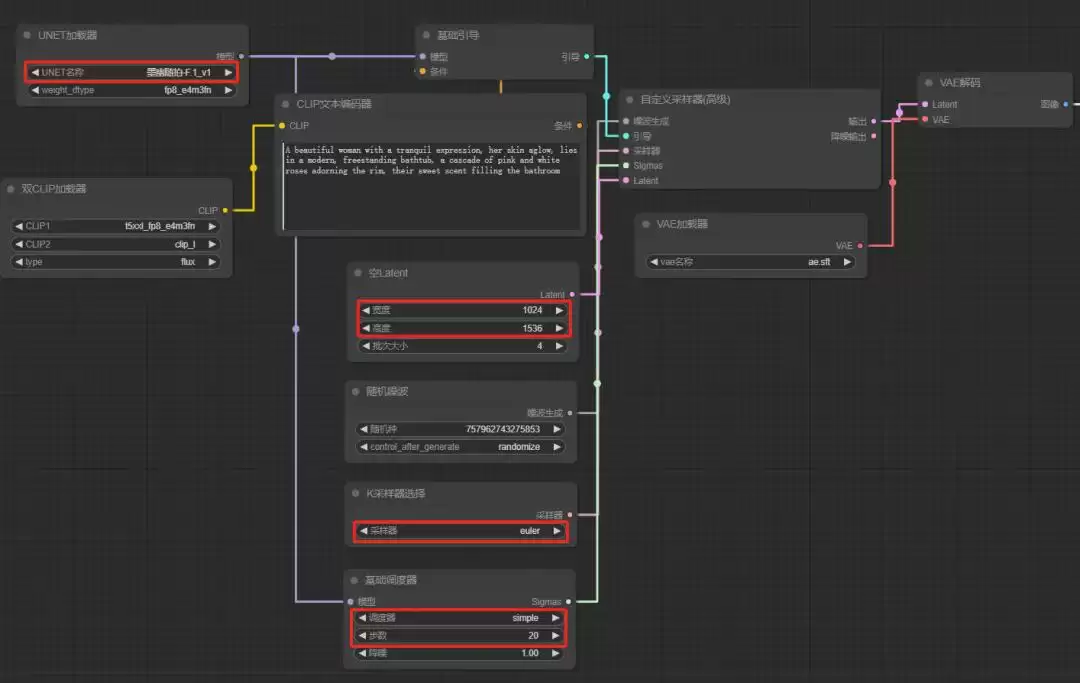Click the red VAE output socket on VAE加载器
Screen dimensions: 1080x683
(x=860, y=246)
